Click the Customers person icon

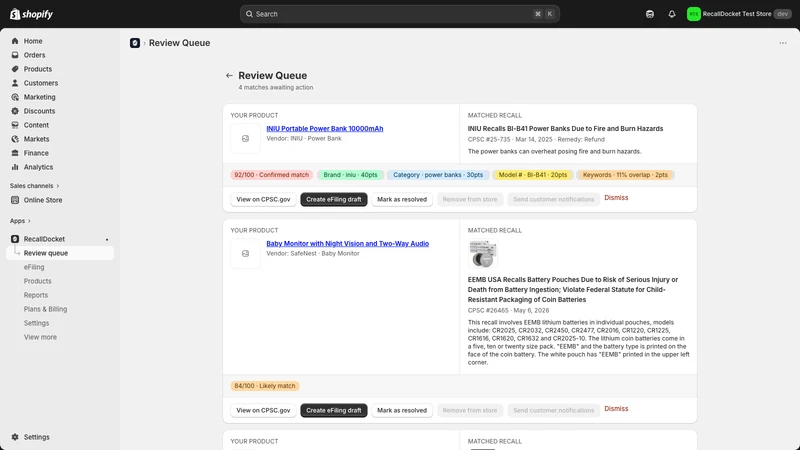tap(15, 83)
